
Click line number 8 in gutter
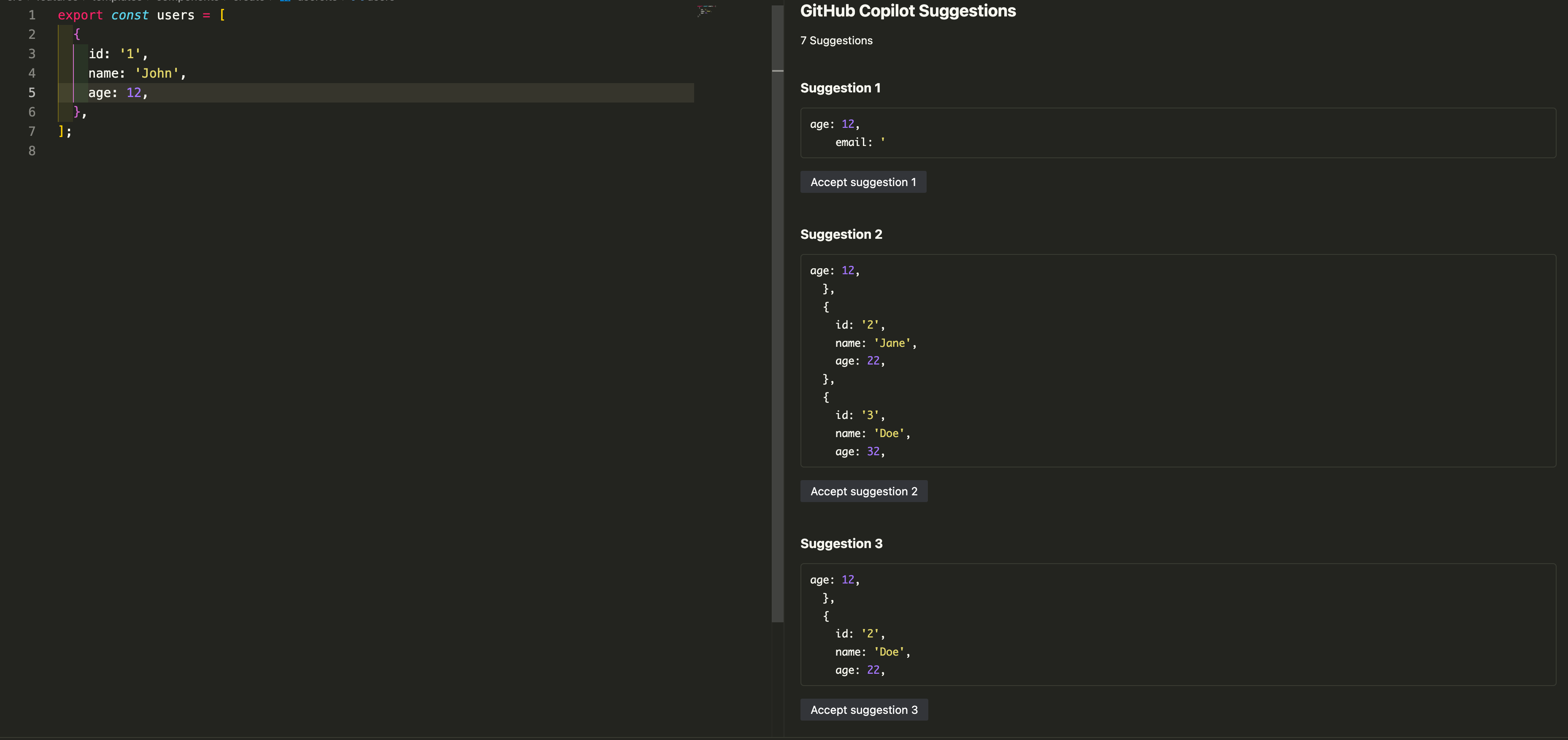32,151
